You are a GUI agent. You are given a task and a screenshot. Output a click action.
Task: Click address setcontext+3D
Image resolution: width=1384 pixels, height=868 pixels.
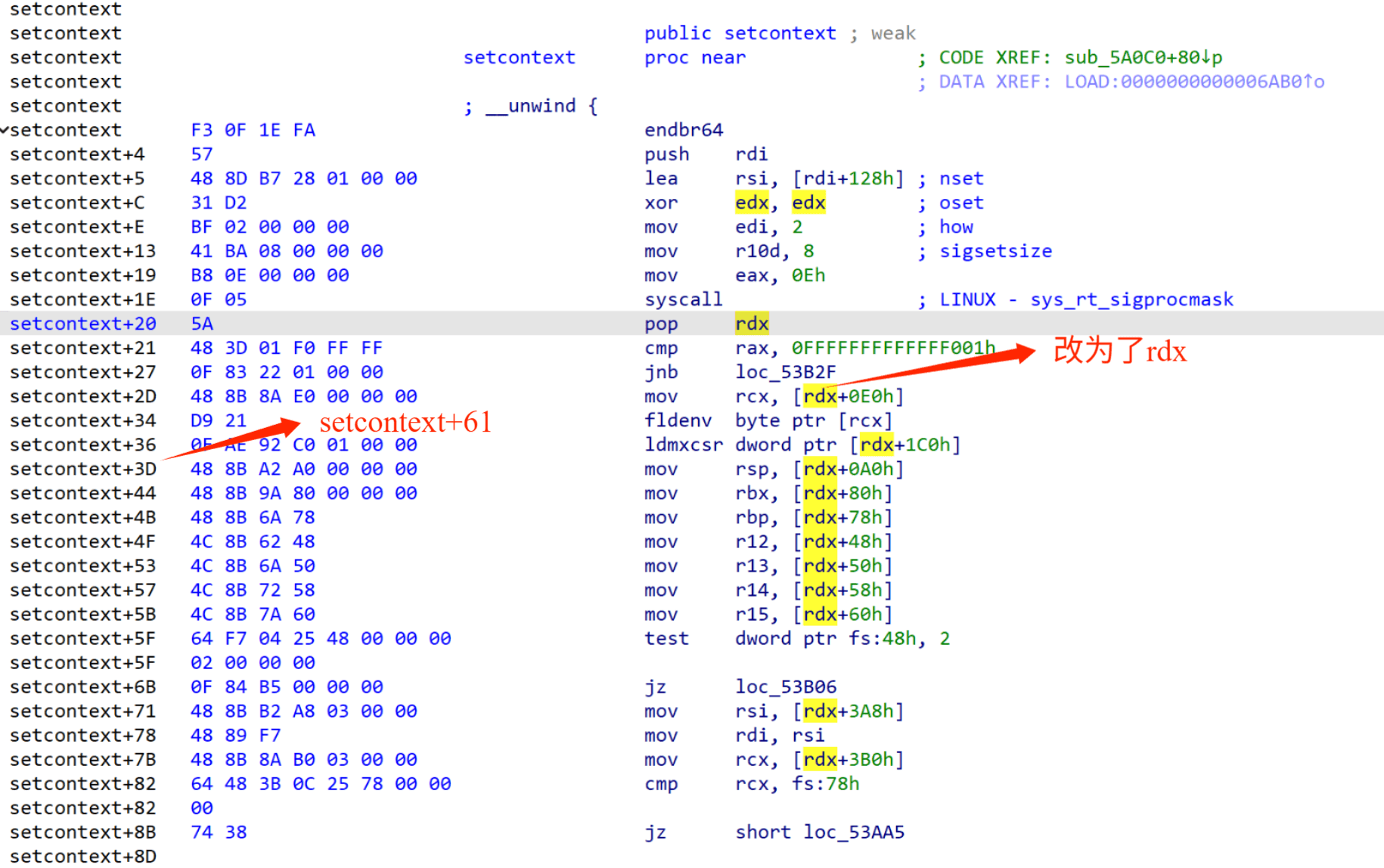[x=82, y=469]
